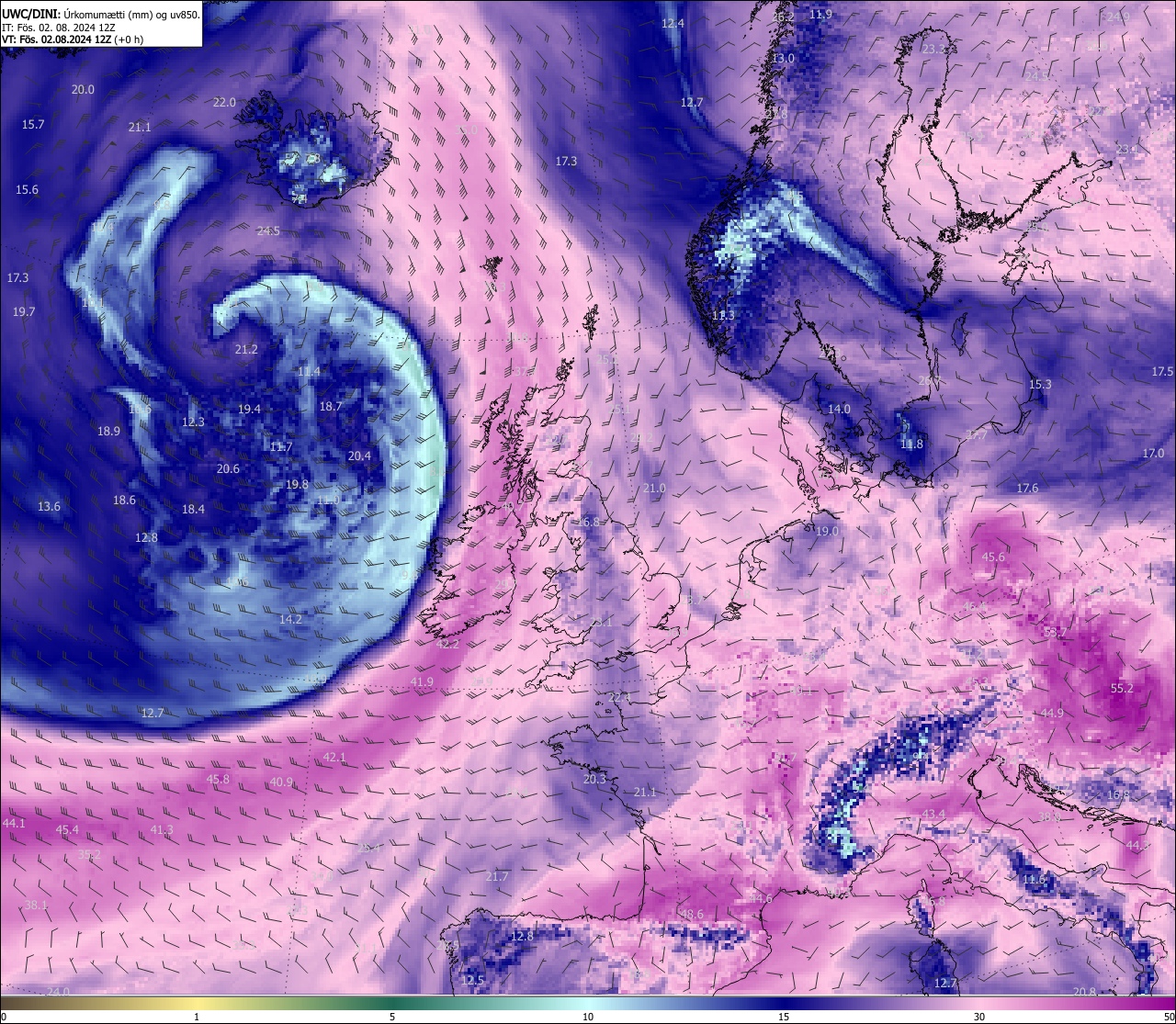Click the map value '19.8'
Screen dimensions: 1176x1024
click(297, 484)
